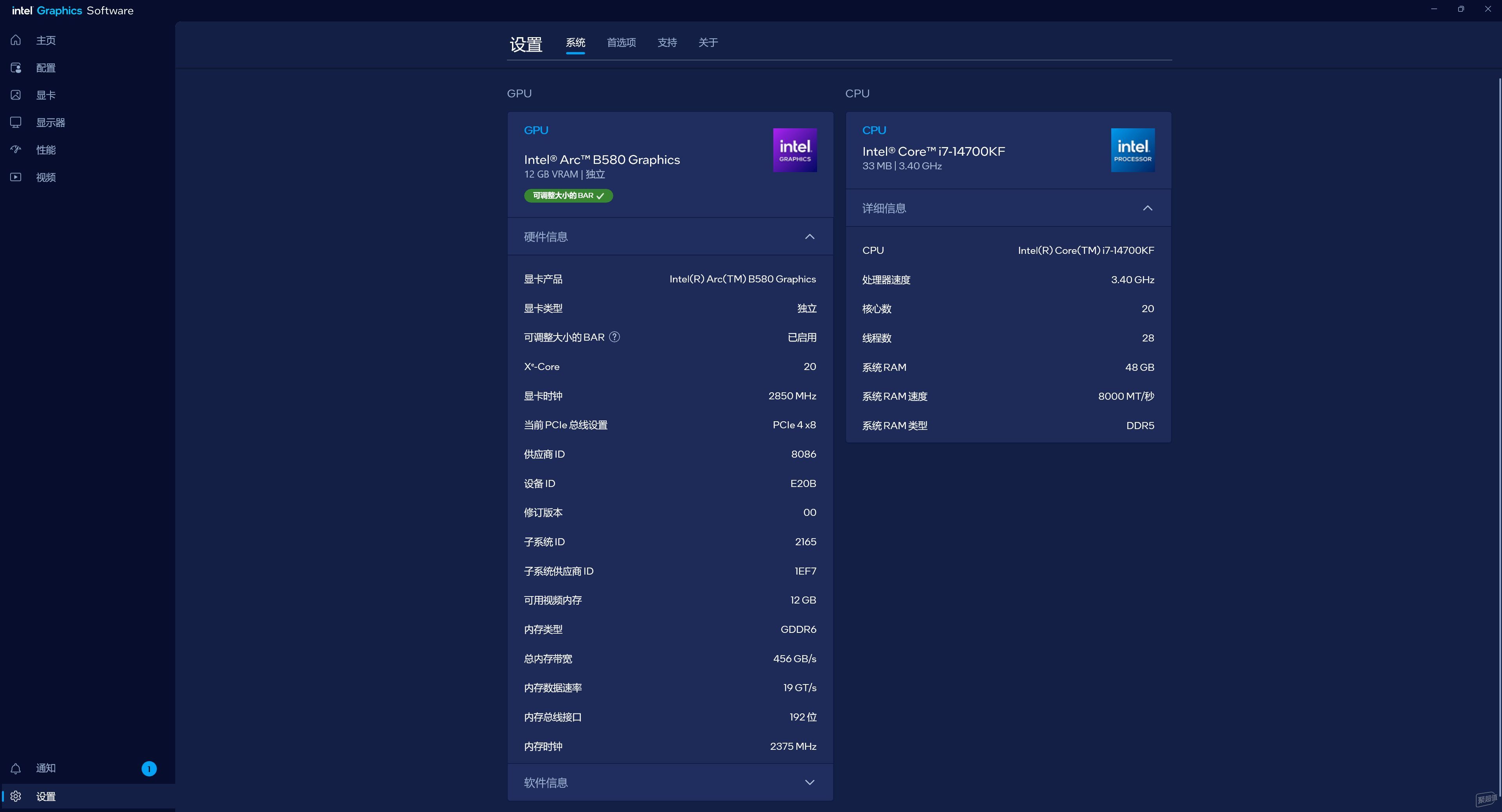The height and width of the screenshot is (812, 1502).
Task: Collapse the 硬件信息 section chevron
Action: (809, 237)
